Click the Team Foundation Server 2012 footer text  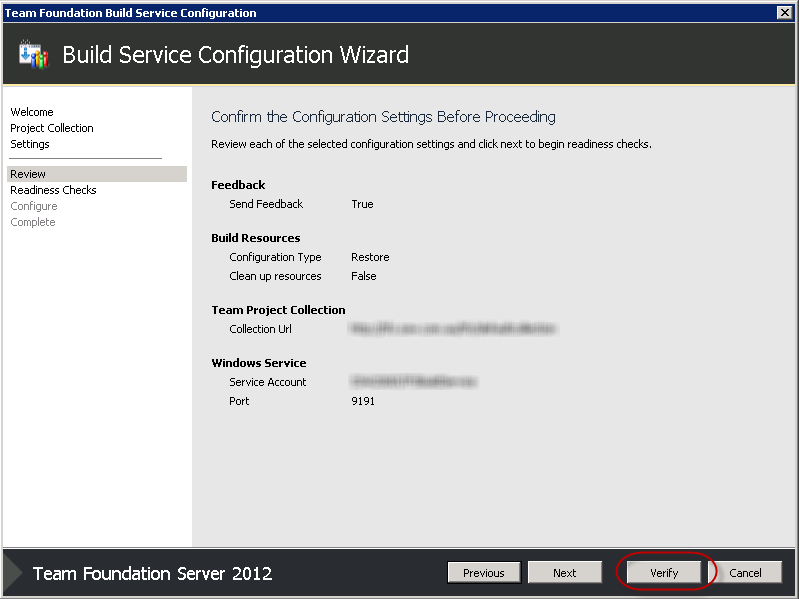click(152, 574)
